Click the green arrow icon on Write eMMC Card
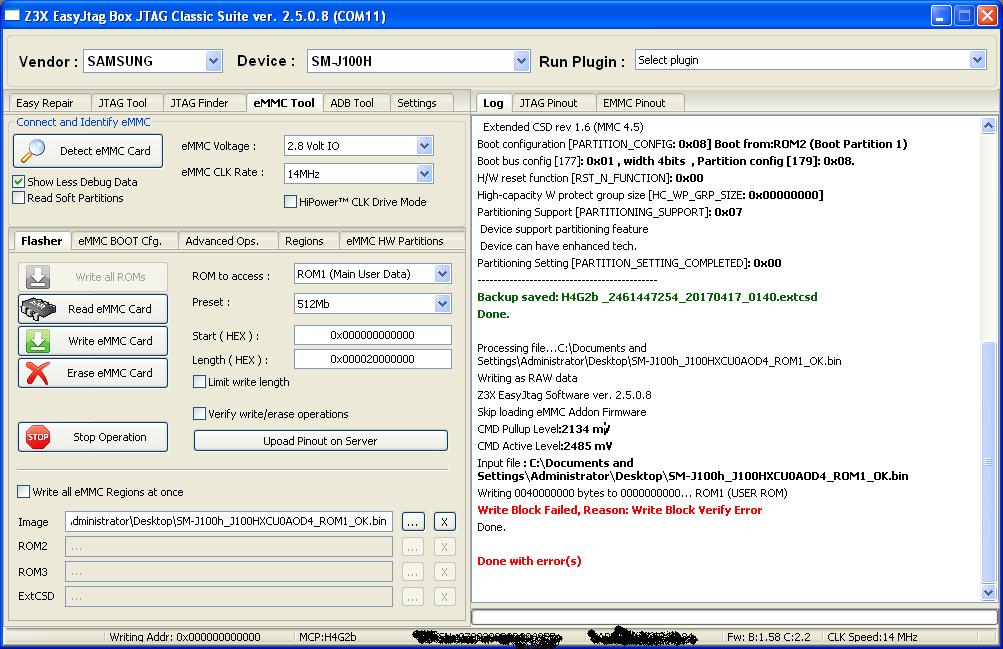This screenshot has height=649, width=1003. pyautogui.click(x=38, y=341)
